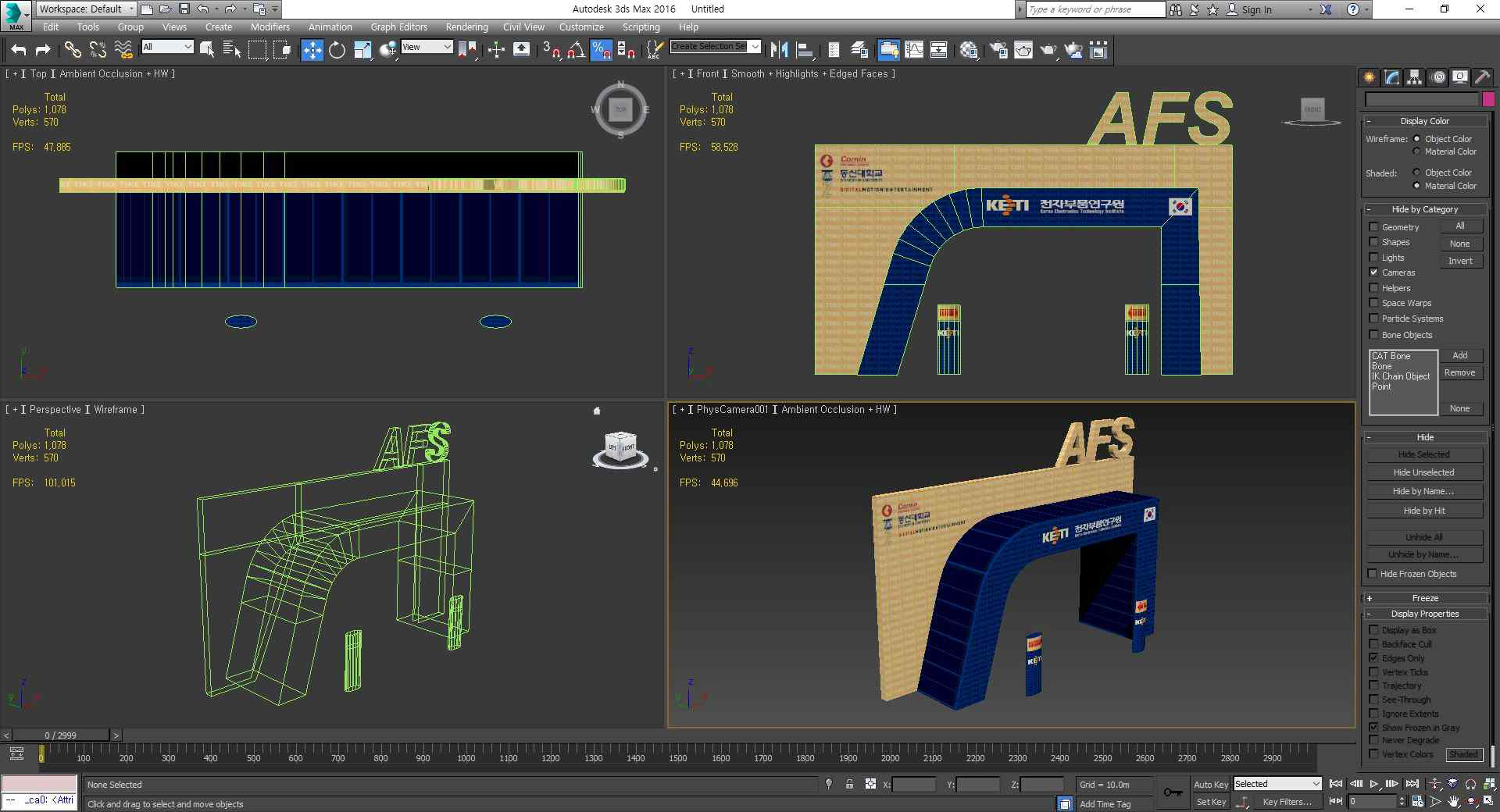Select Wireframe Material Color radio
Viewport: 1500px width, 812px height.
point(1416,151)
